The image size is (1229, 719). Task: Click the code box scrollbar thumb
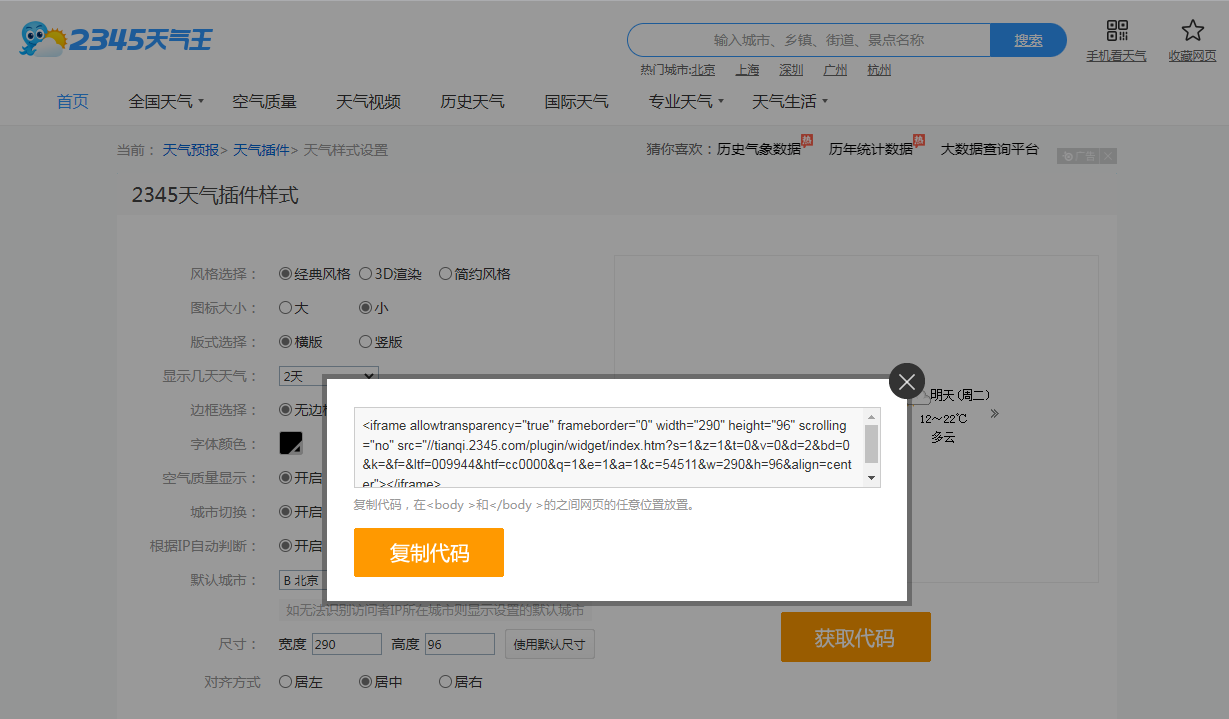point(871,444)
